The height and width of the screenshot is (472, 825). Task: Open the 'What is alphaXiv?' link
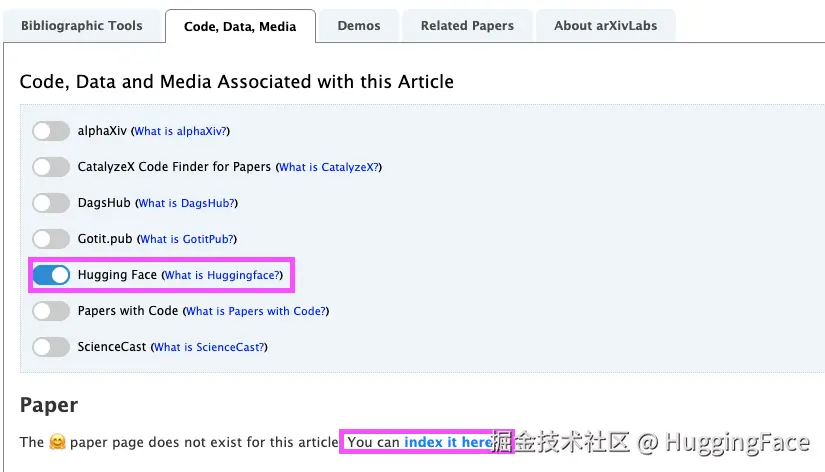[180, 131]
